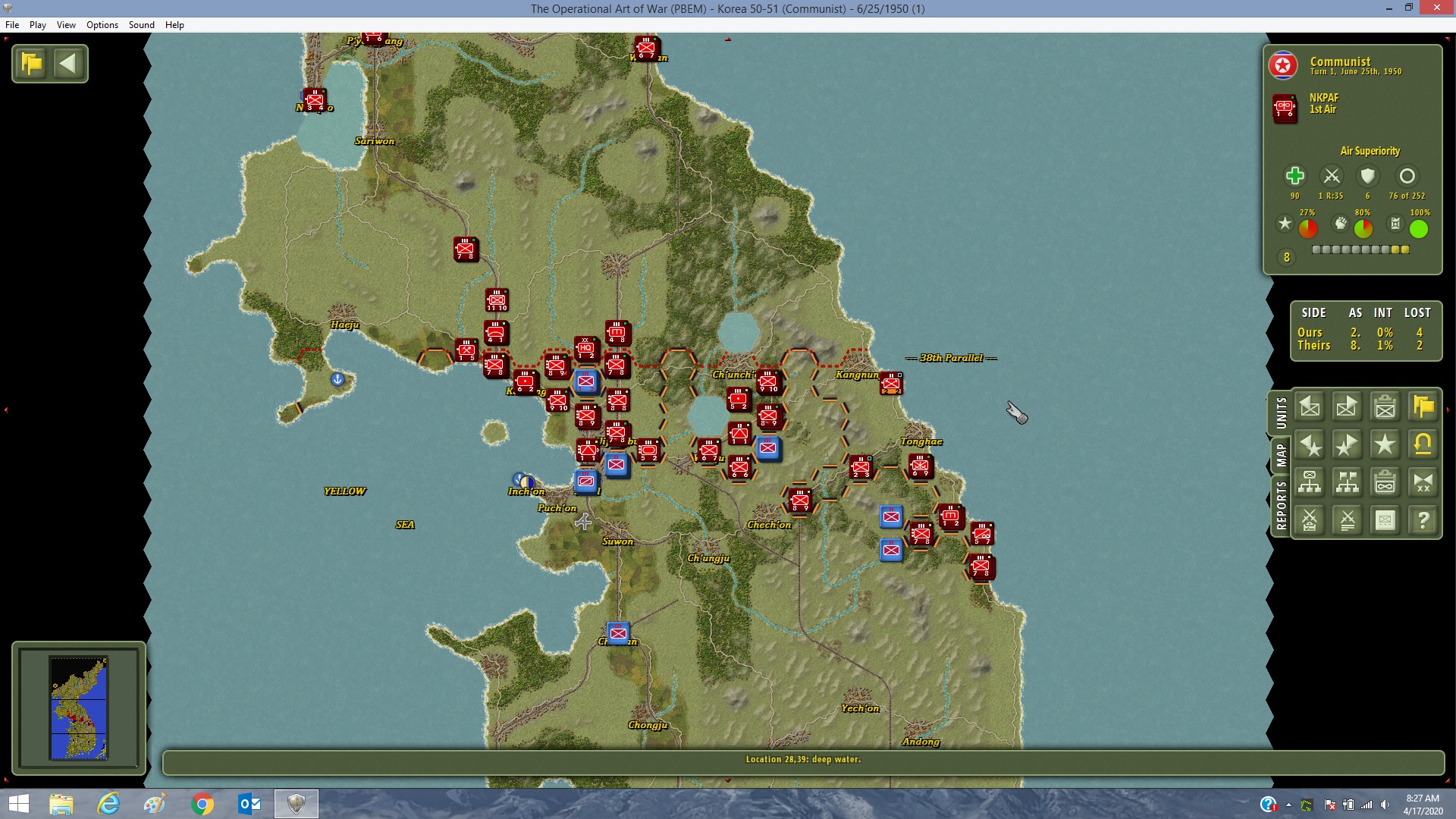Click the green cross health icon
1456x819 pixels.
point(1295,176)
